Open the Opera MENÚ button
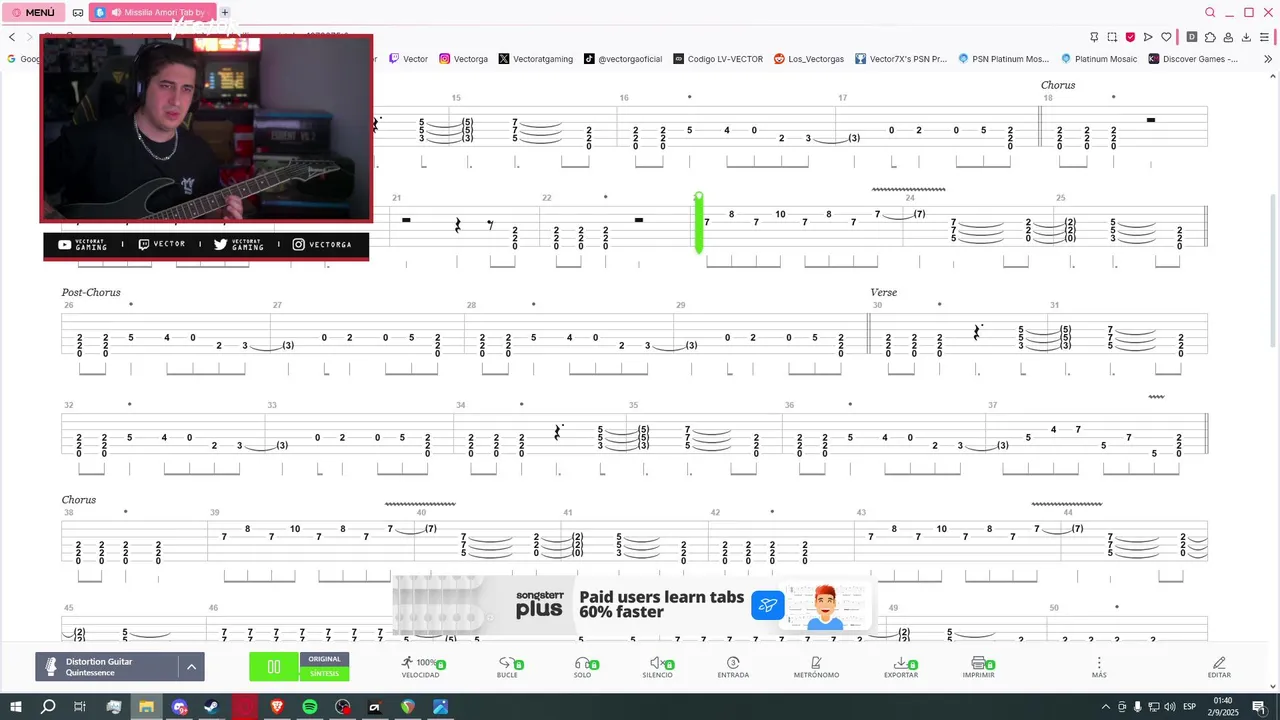Image resolution: width=1280 pixels, height=720 pixels. (35, 13)
